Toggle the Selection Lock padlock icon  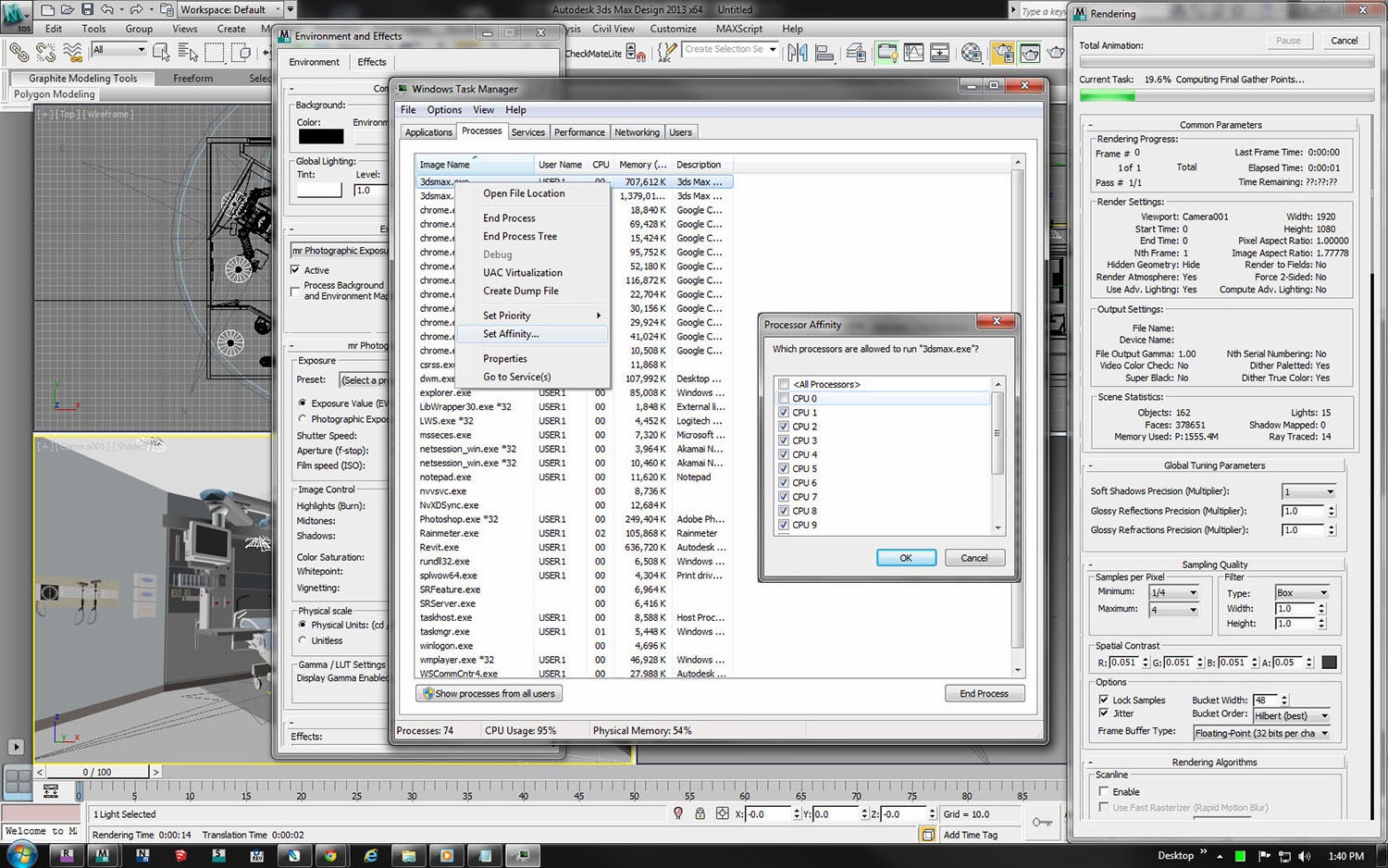pyautogui.click(x=700, y=813)
